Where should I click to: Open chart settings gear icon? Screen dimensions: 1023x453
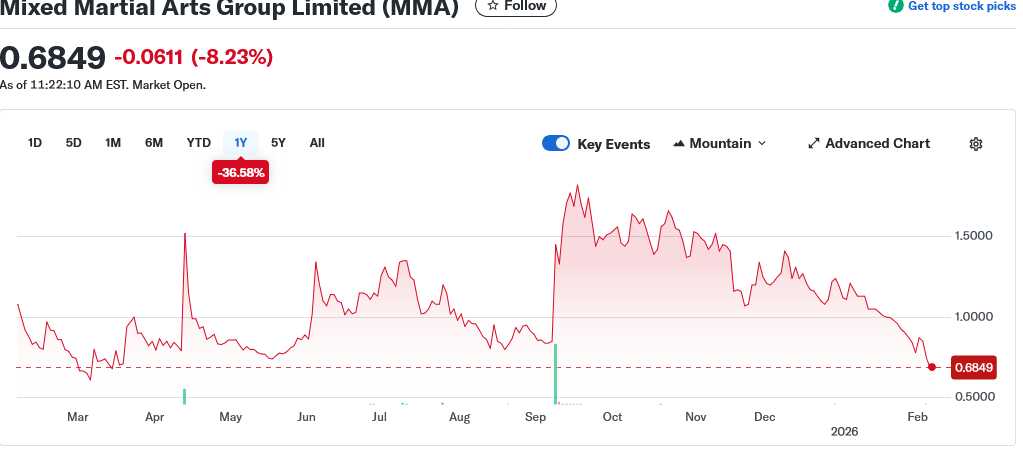click(x=975, y=144)
